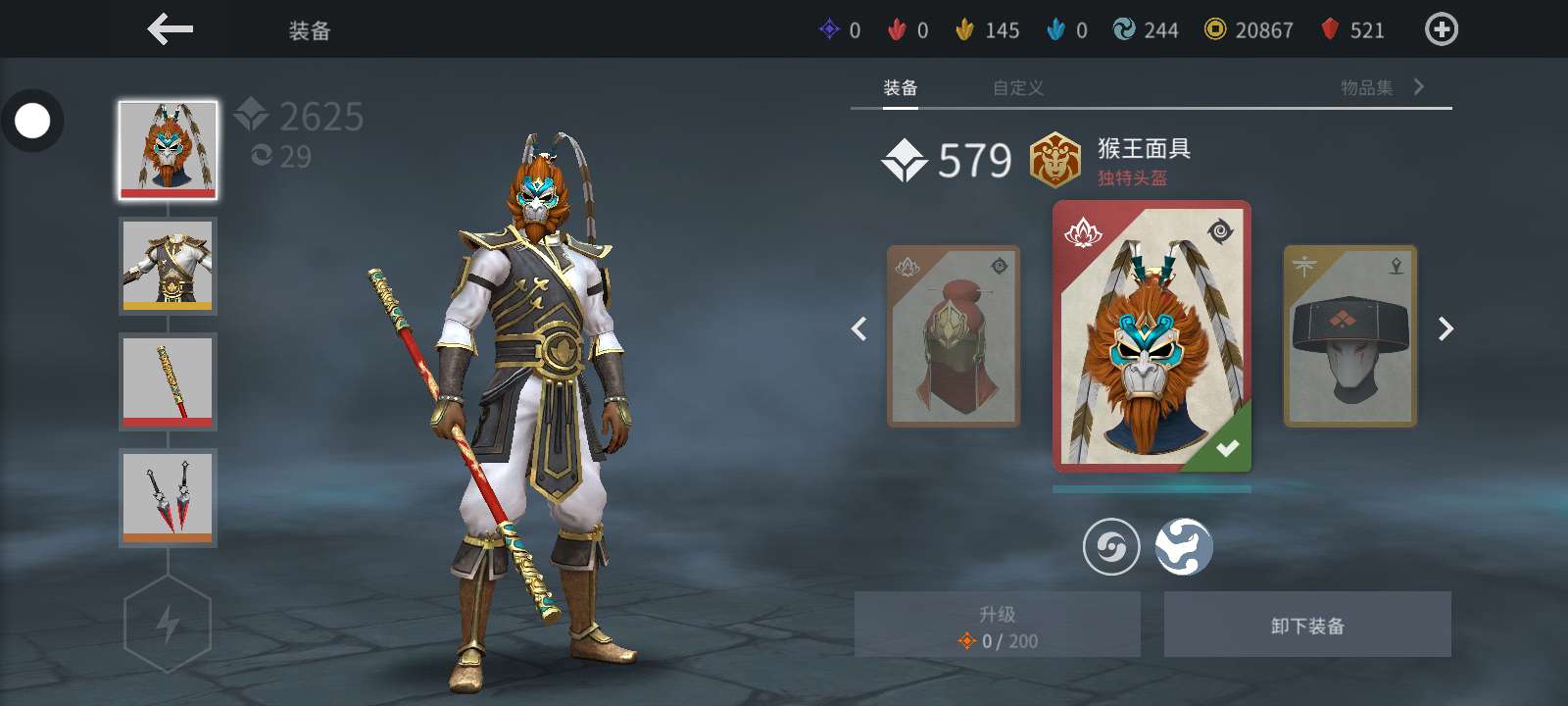Screen dimensions: 1568x706
Task: Select the helmet equipment slot thumbnail
Action: [x=168, y=150]
